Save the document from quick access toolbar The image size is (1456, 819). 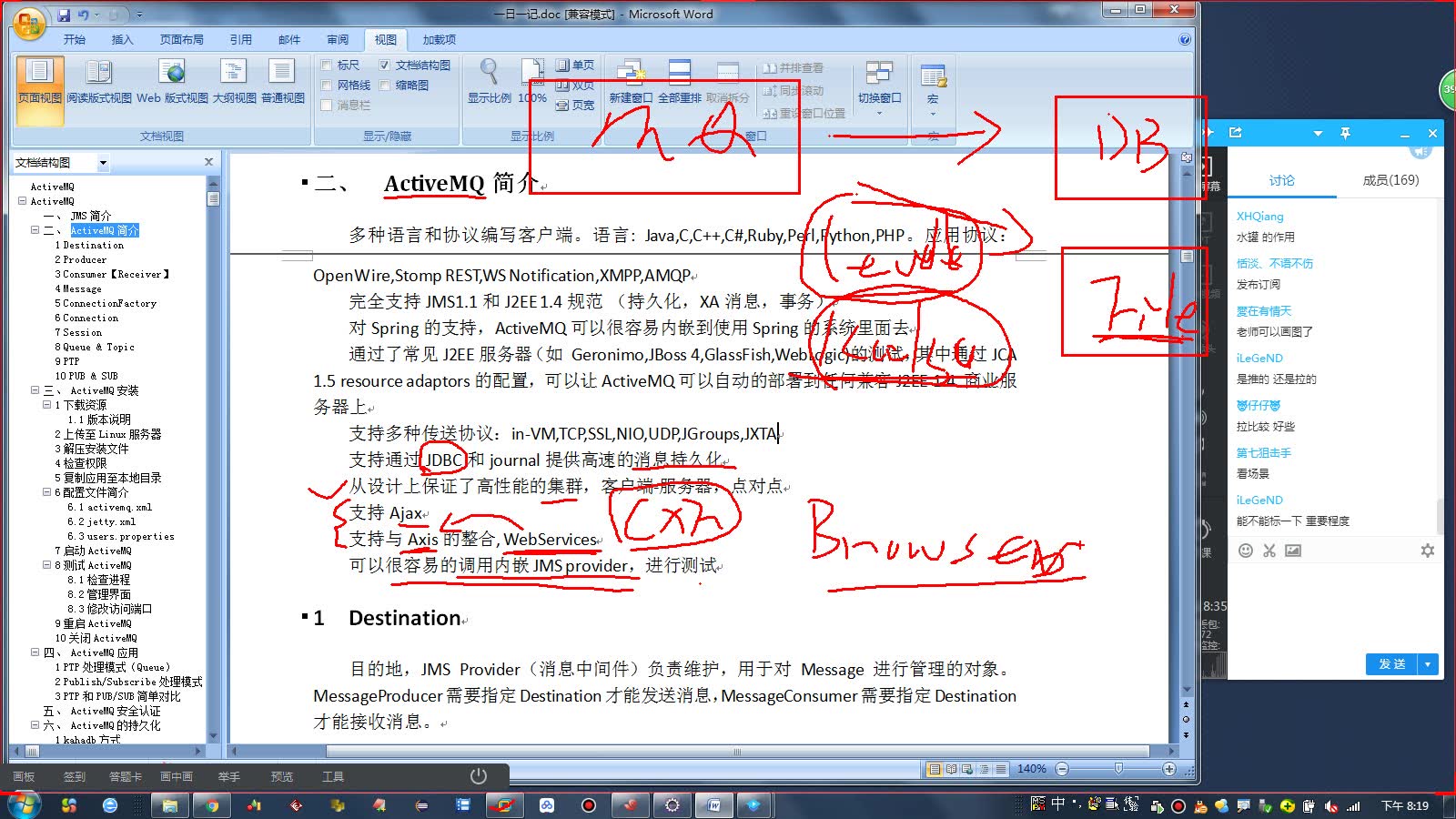[64, 15]
